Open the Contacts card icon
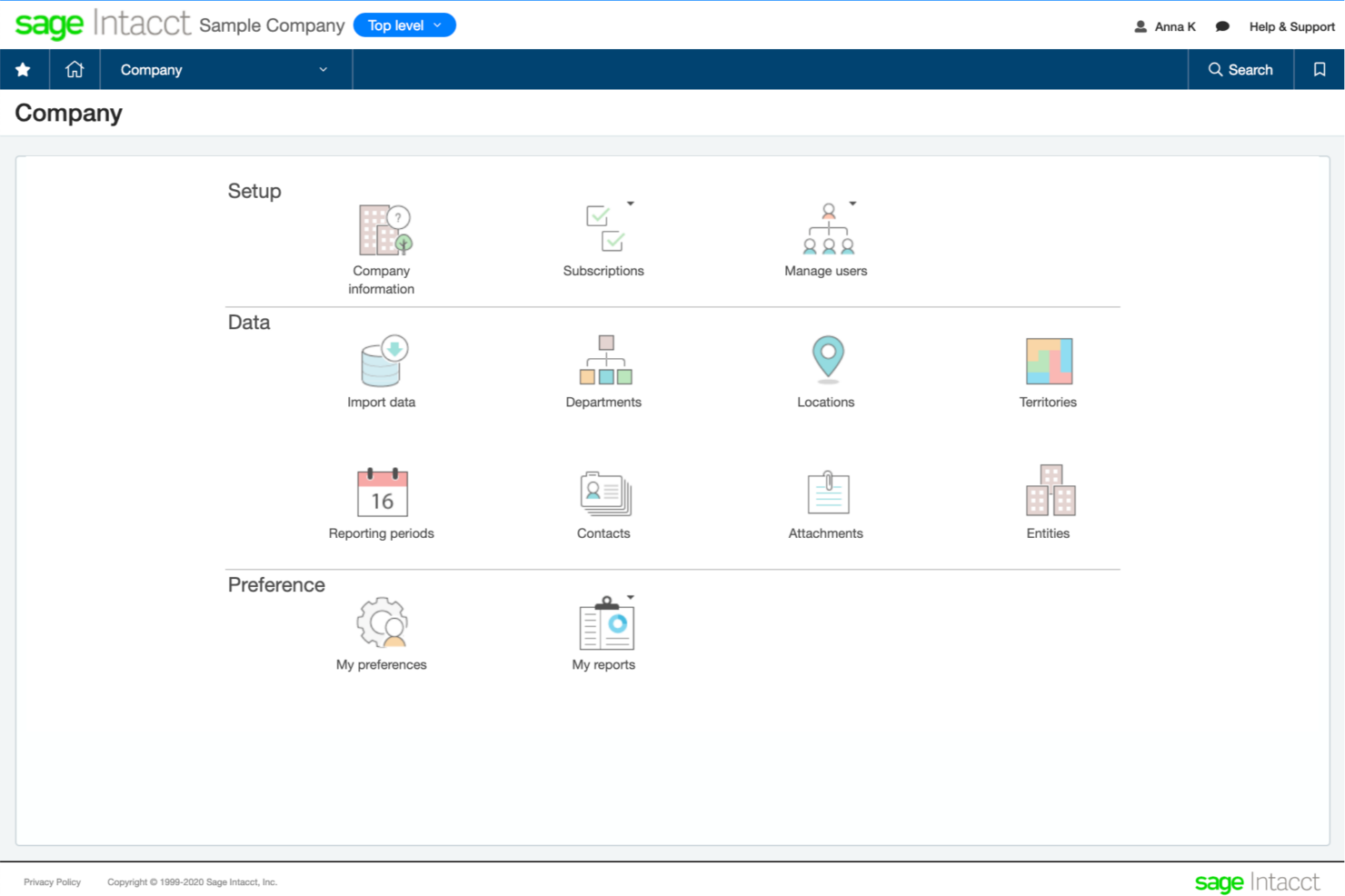1345x896 pixels. 605,493
